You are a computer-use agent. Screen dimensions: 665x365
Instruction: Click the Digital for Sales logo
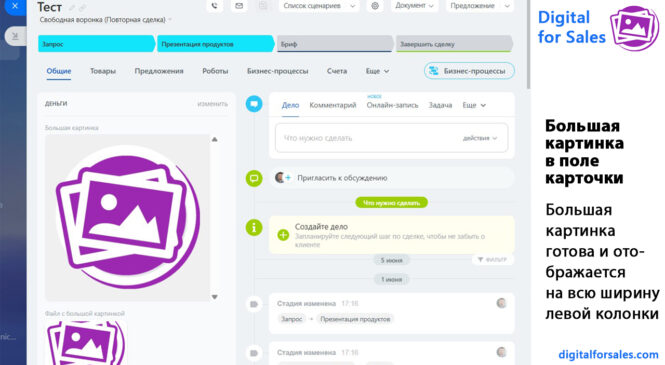(x=598, y=28)
